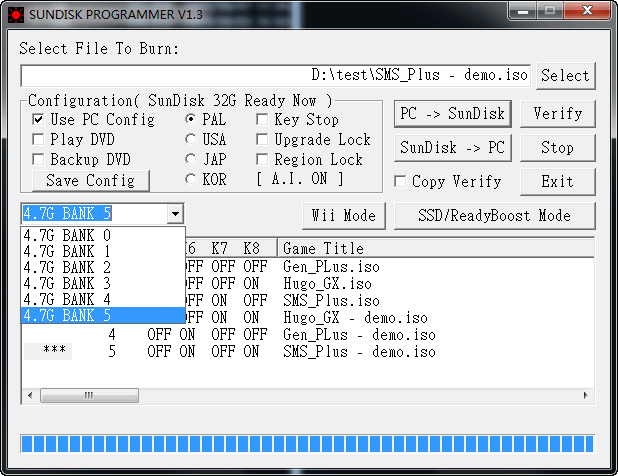
Task: Click the SunDisk -> PC button
Action: 452,148
